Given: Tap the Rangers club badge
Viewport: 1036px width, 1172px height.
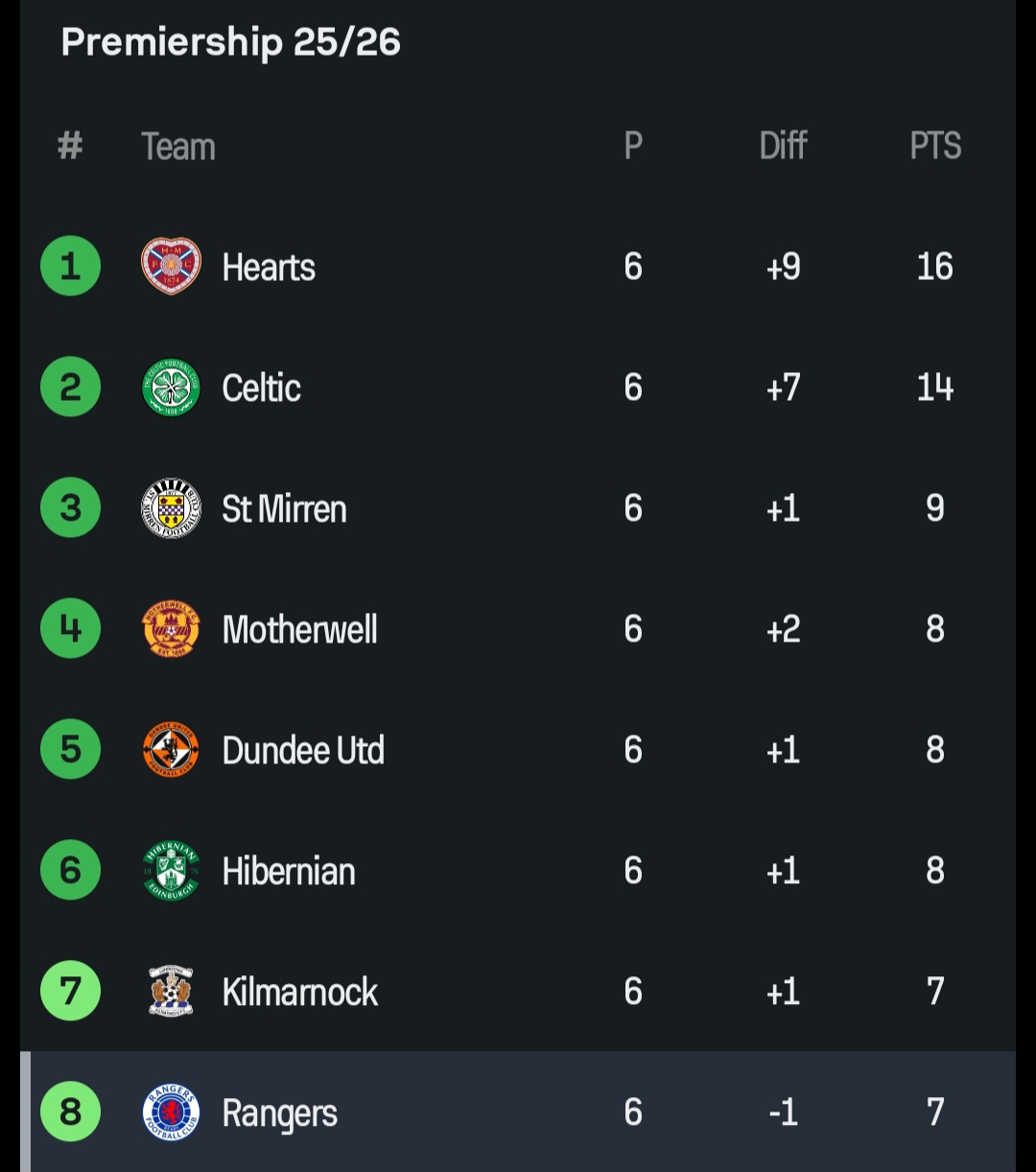Looking at the screenshot, I should click(x=171, y=1113).
